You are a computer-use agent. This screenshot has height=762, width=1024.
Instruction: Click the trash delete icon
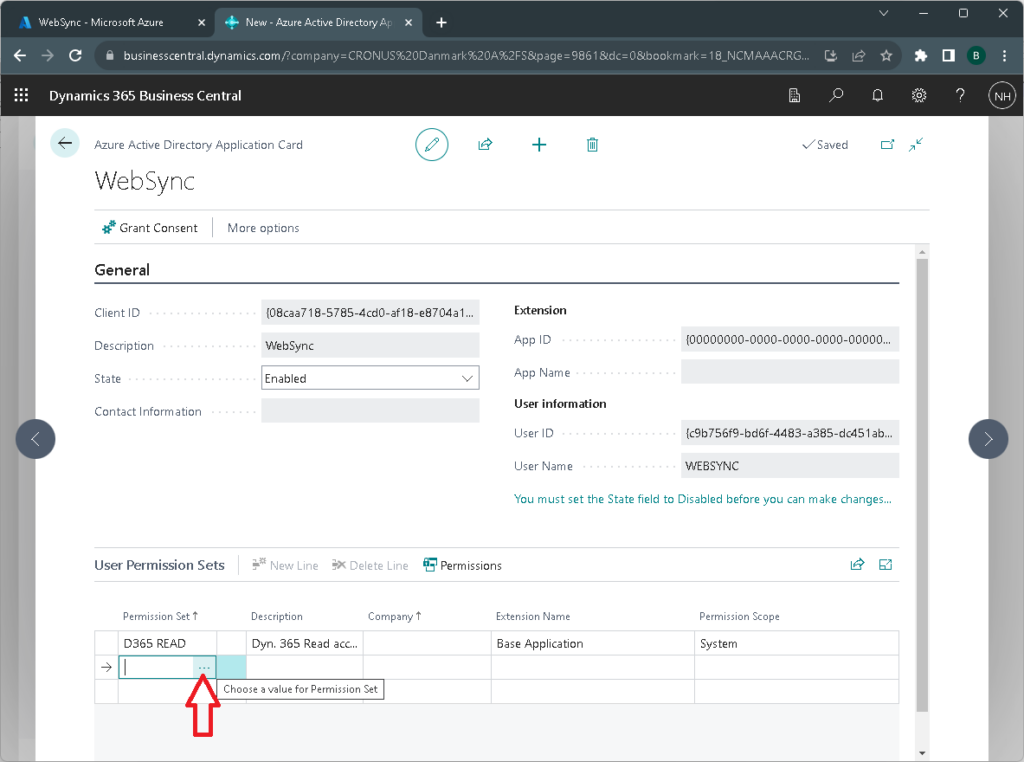[592, 145]
